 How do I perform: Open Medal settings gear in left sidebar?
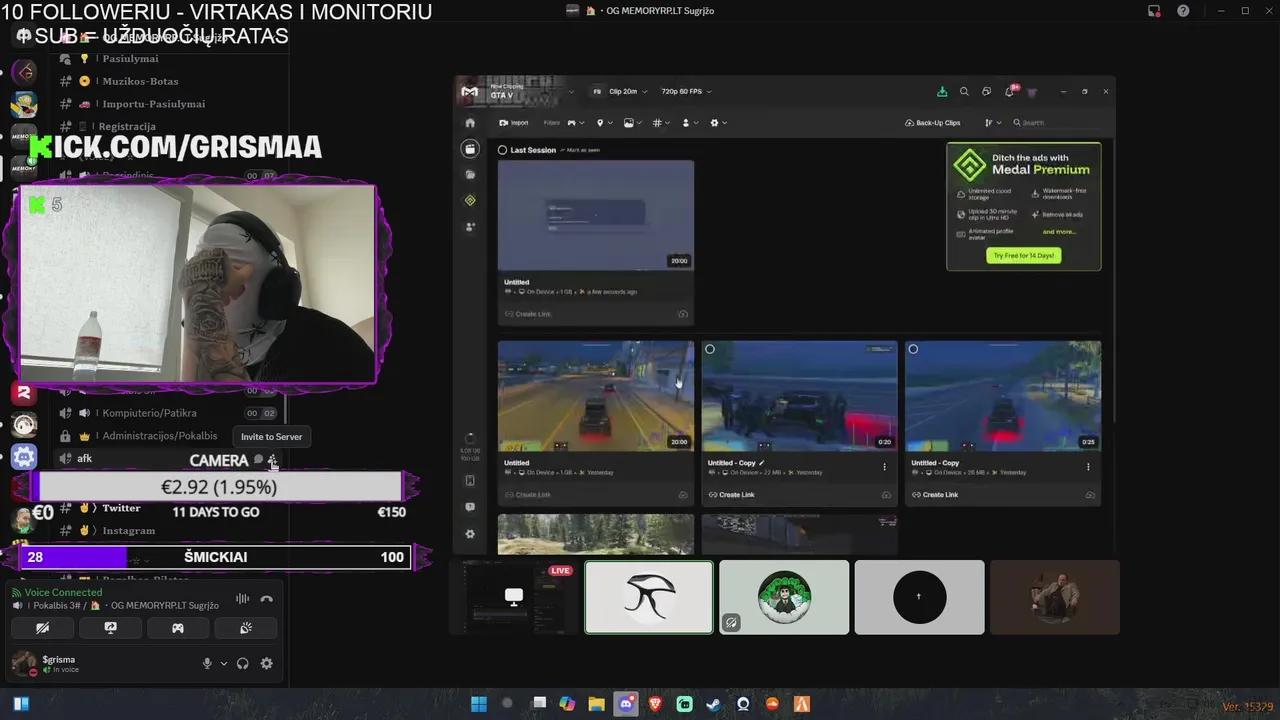click(470, 533)
